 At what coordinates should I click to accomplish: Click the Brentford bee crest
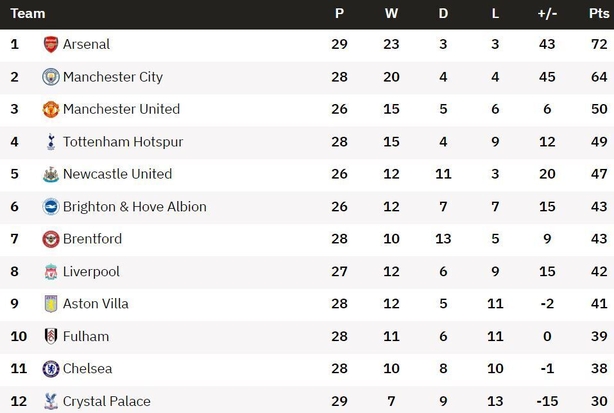pos(51,239)
